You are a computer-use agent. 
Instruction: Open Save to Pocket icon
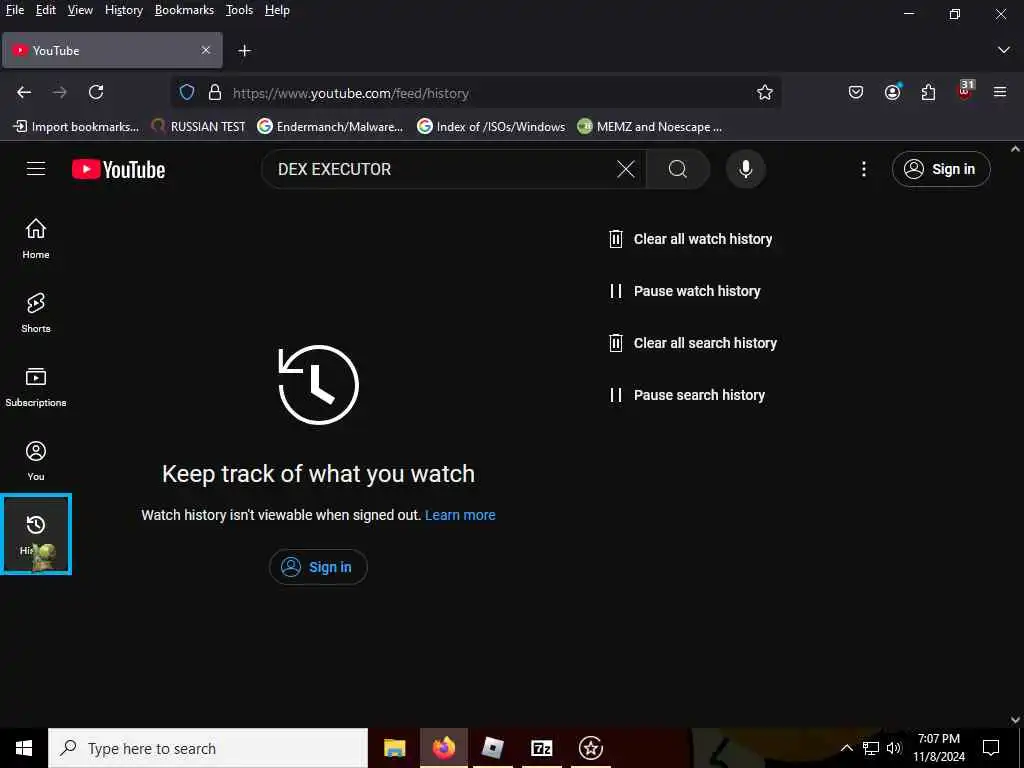coord(856,92)
